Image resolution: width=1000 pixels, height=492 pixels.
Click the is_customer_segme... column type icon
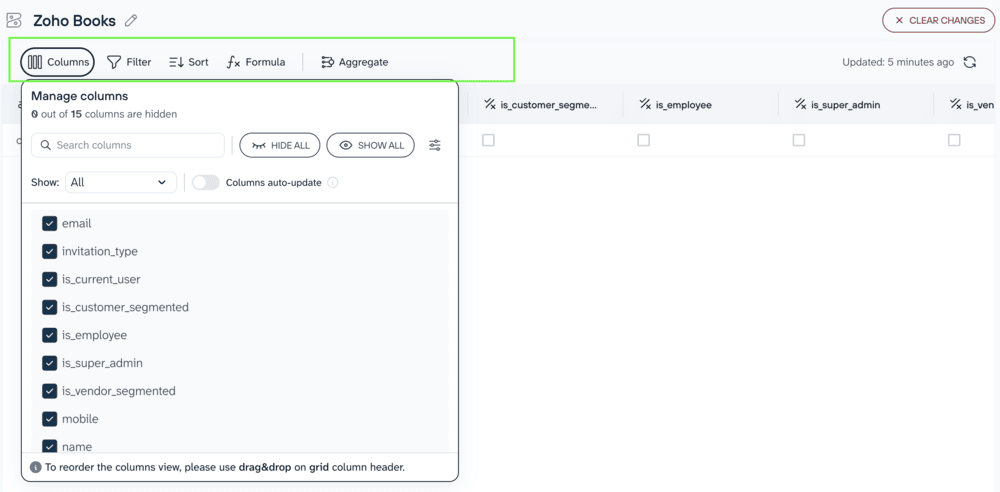pyautogui.click(x=490, y=104)
